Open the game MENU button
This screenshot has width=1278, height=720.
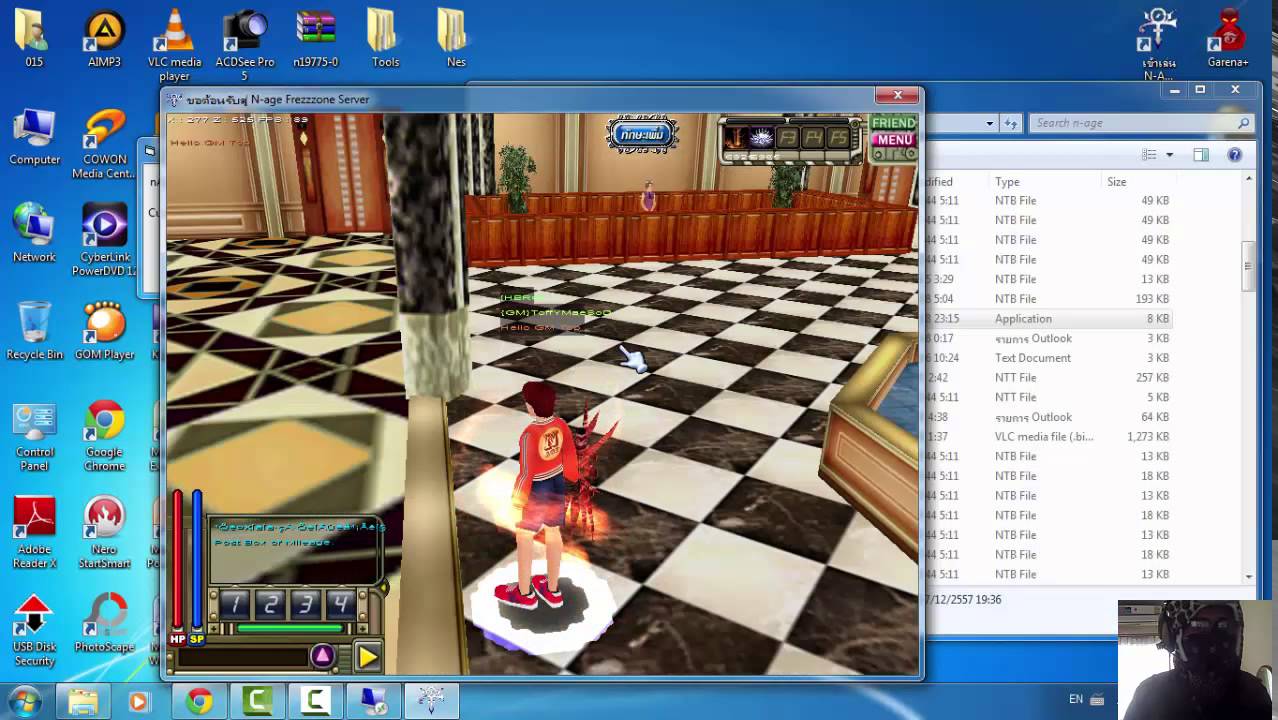pyautogui.click(x=893, y=140)
